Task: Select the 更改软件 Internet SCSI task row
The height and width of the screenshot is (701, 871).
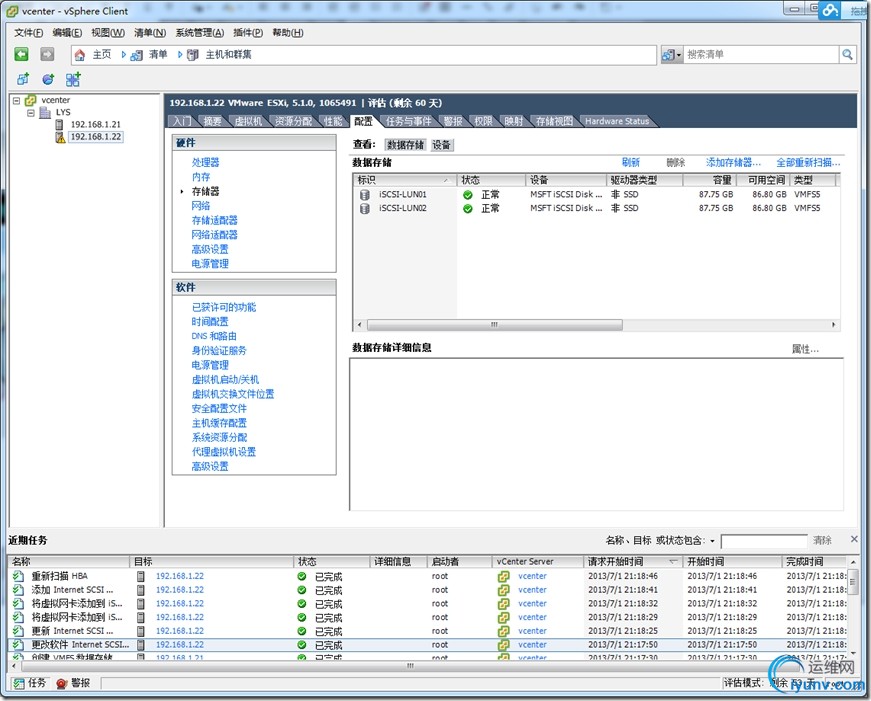Action: 427,645
